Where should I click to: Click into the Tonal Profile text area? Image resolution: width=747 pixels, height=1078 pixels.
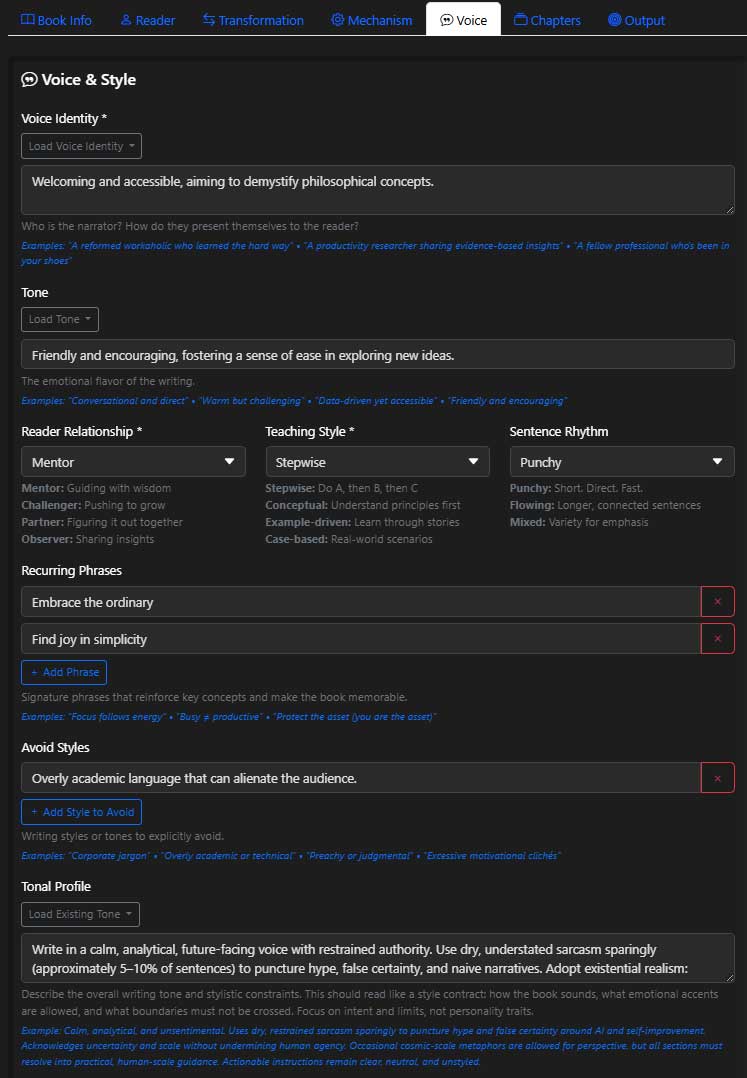[x=377, y=958]
